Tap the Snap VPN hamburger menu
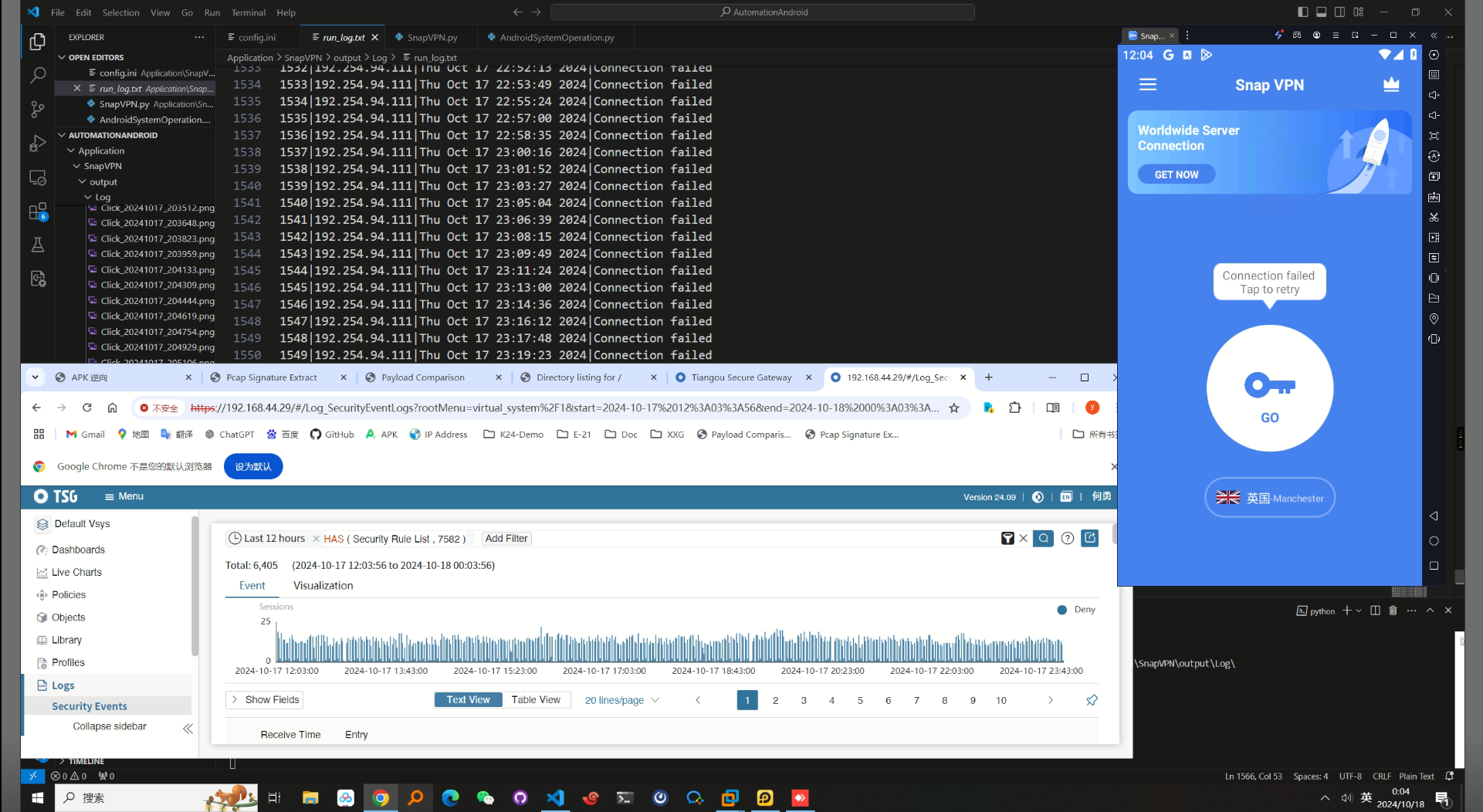Image resolution: width=1483 pixels, height=812 pixels. (x=1147, y=85)
